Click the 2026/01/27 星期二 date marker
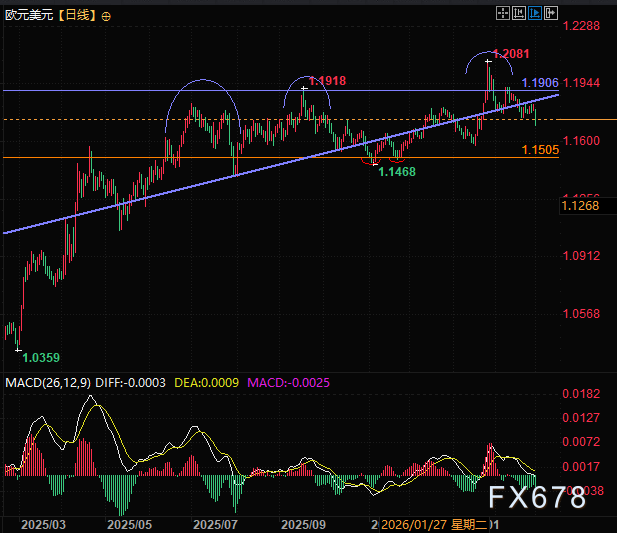This screenshot has width=617, height=533. click(x=434, y=525)
